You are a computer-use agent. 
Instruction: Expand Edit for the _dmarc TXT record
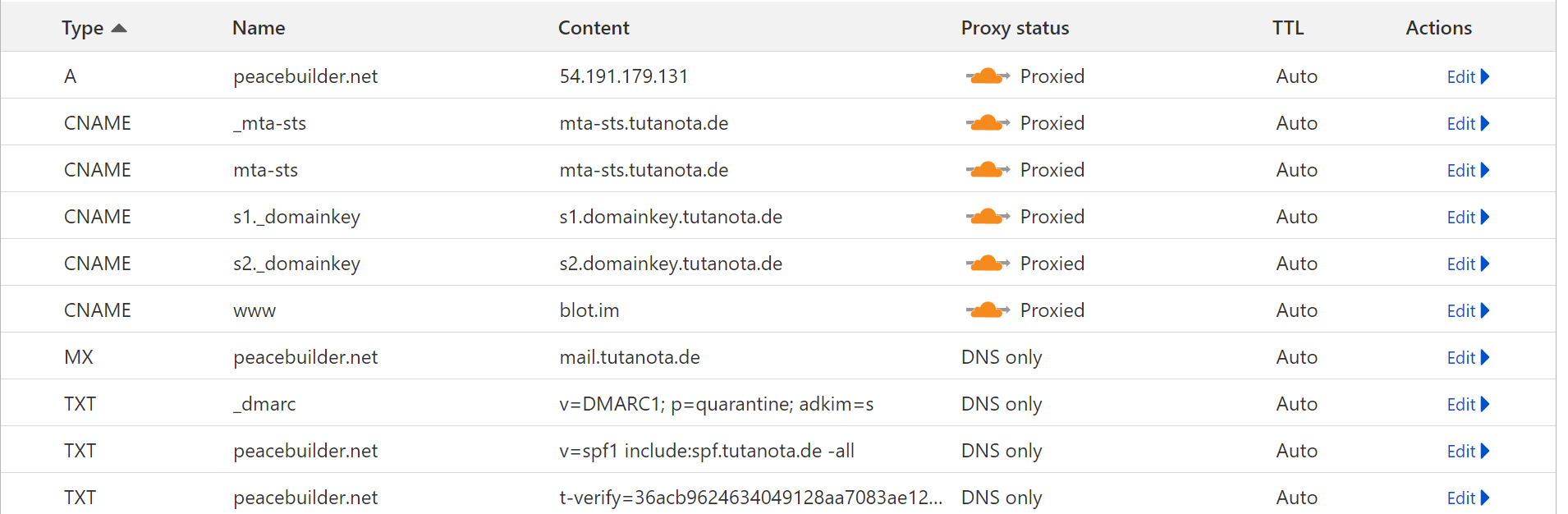click(1468, 404)
